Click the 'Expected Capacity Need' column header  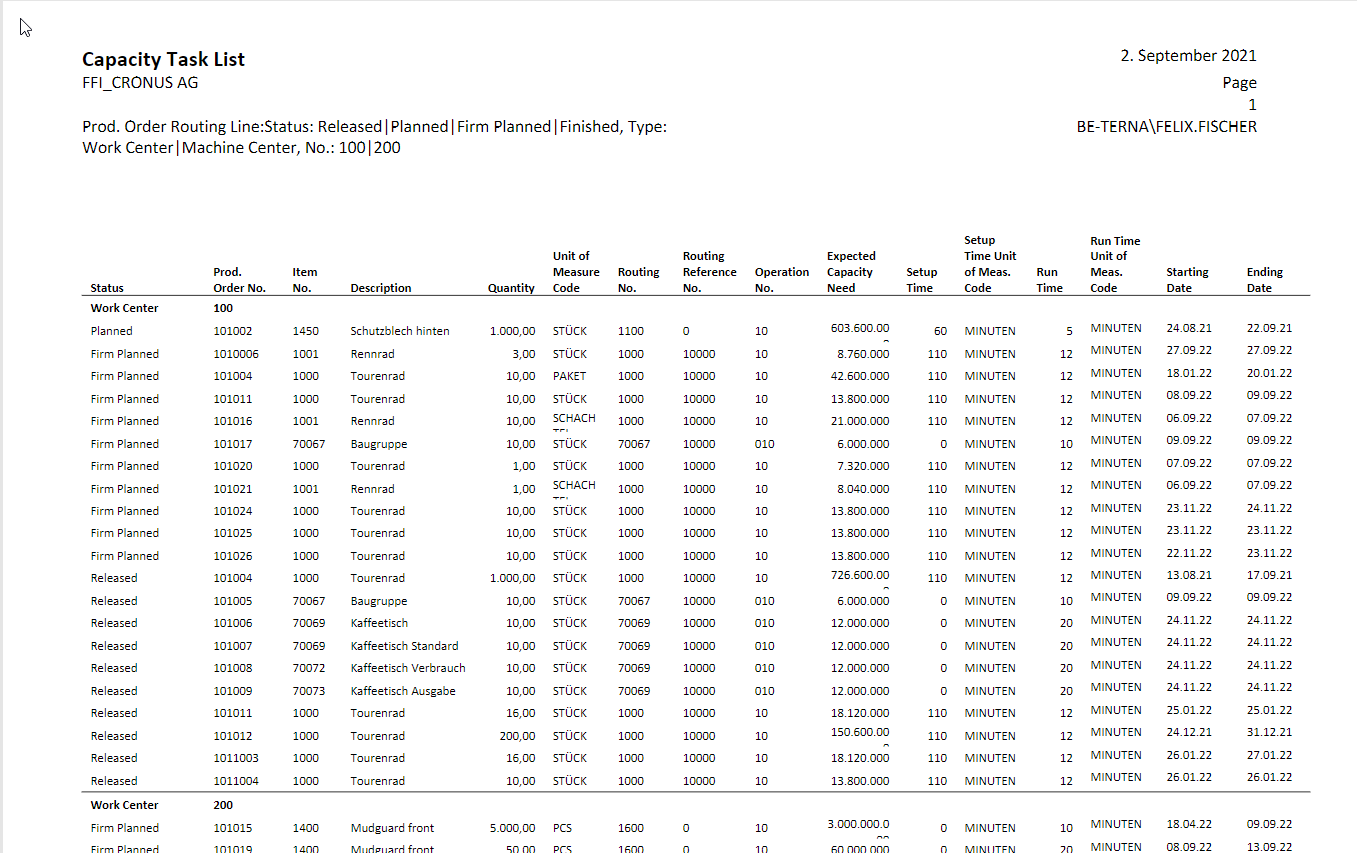pos(851,272)
